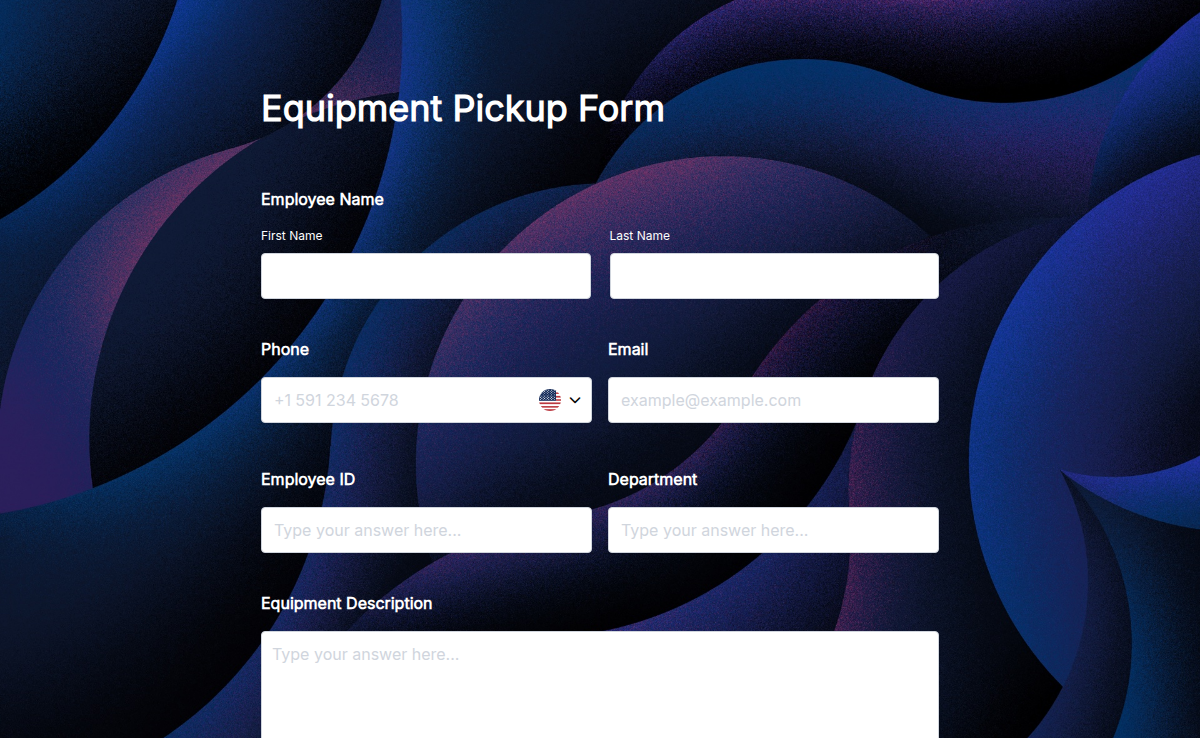Click the Phone field label
1200x738 pixels.
click(284, 349)
